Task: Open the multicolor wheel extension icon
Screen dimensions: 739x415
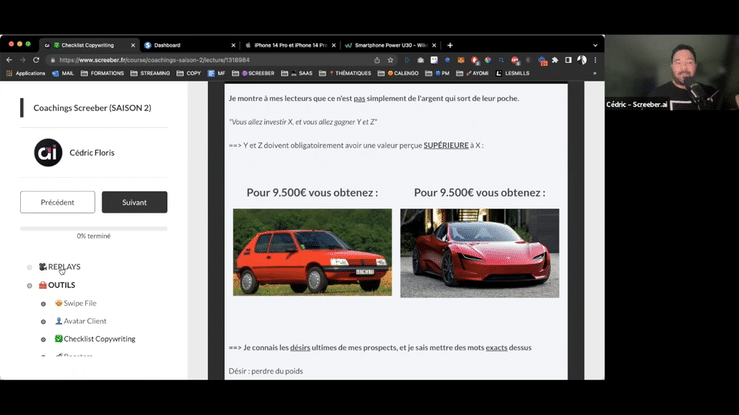Action: point(488,60)
